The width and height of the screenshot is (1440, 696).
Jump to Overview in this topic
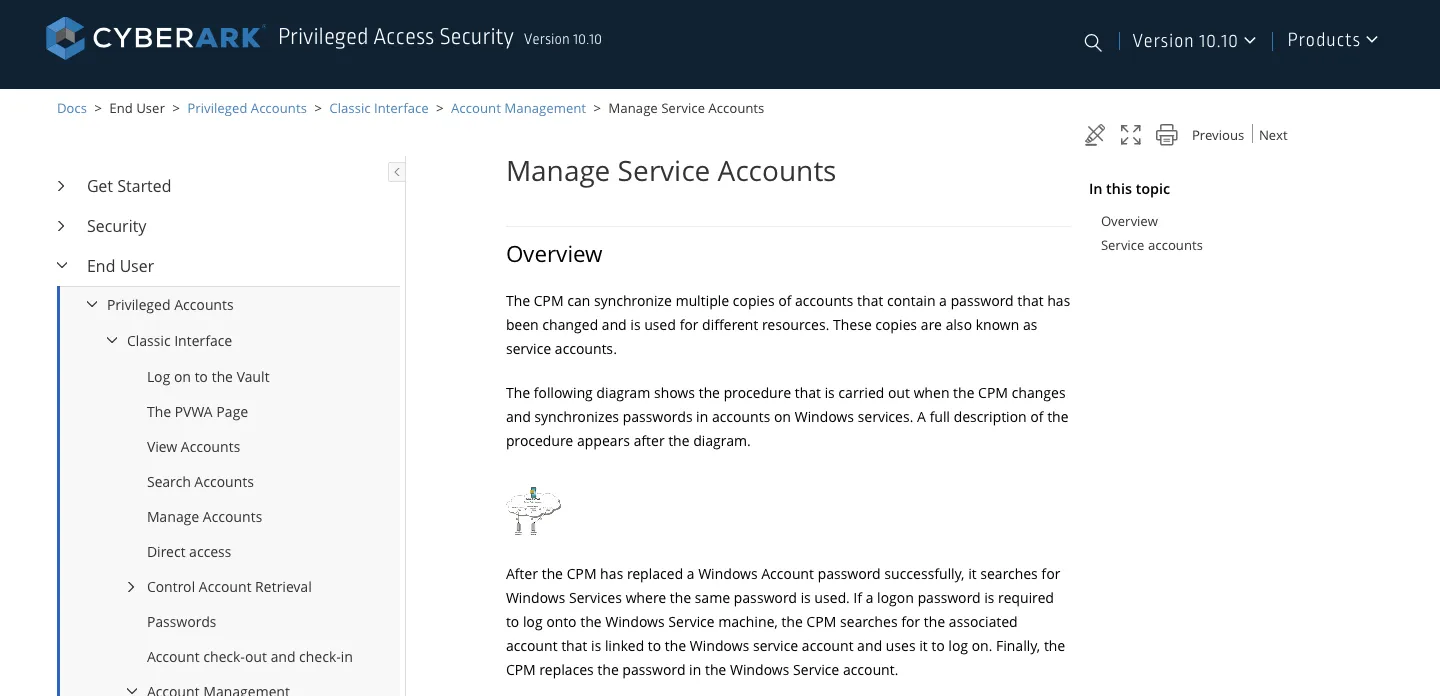click(1129, 221)
